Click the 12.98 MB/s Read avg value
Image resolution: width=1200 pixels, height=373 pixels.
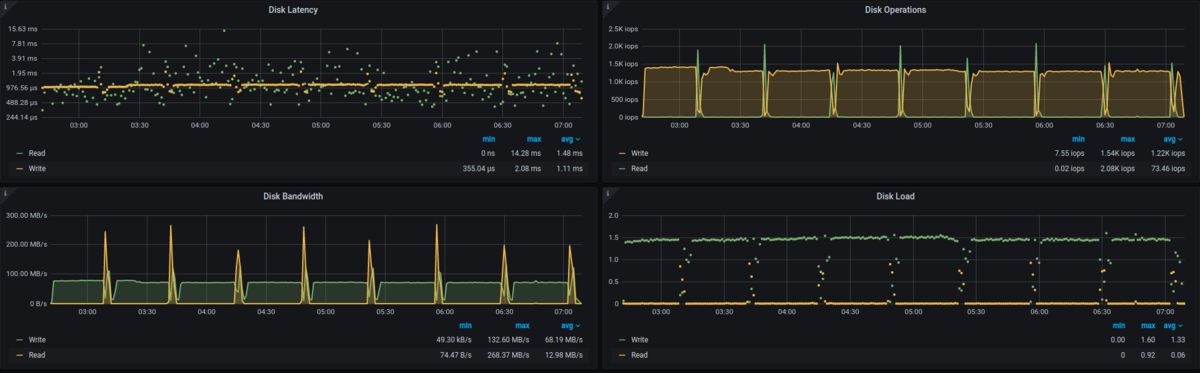(x=563, y=354)
